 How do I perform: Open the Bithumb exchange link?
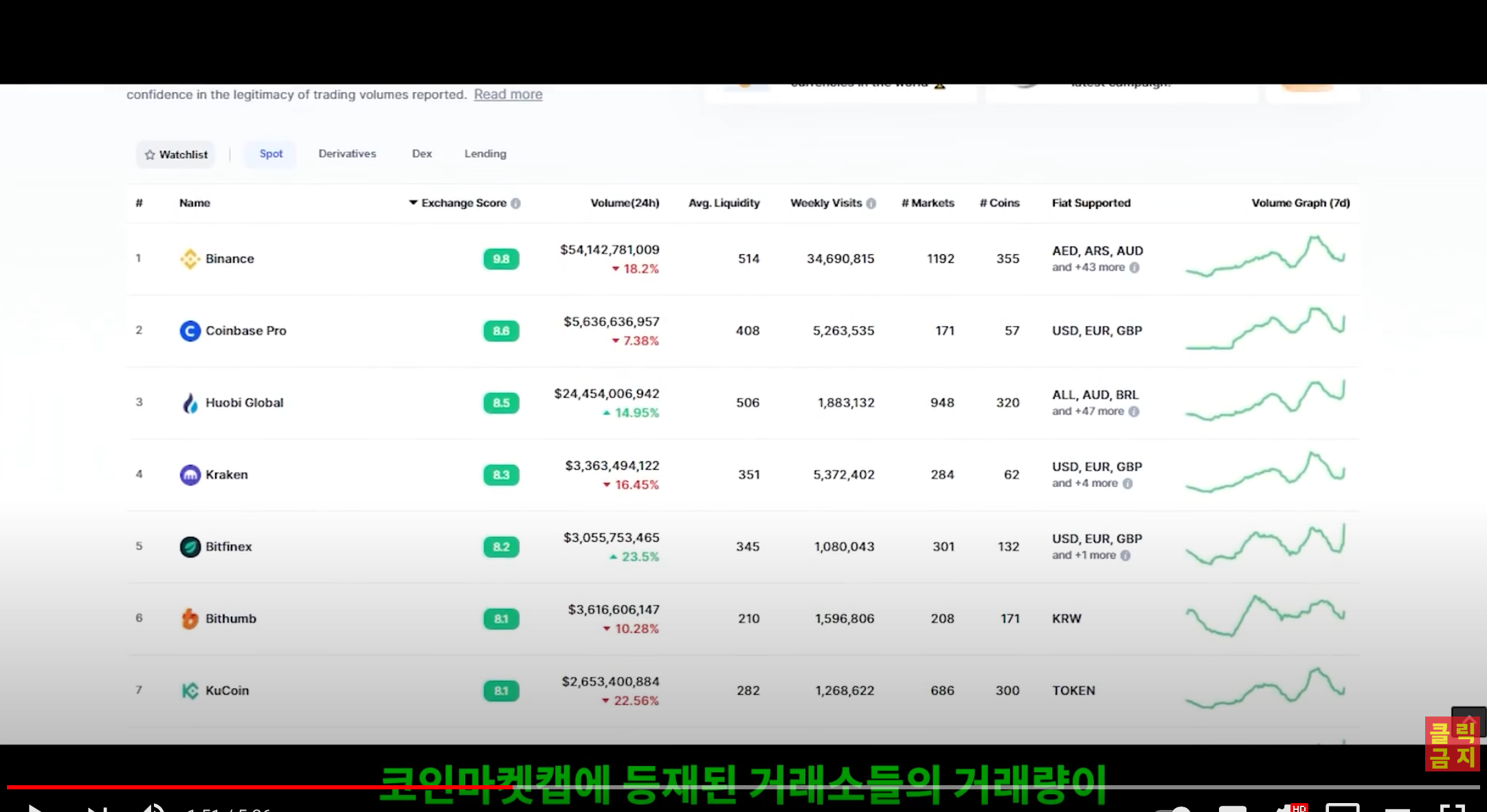tap(231, 619)
